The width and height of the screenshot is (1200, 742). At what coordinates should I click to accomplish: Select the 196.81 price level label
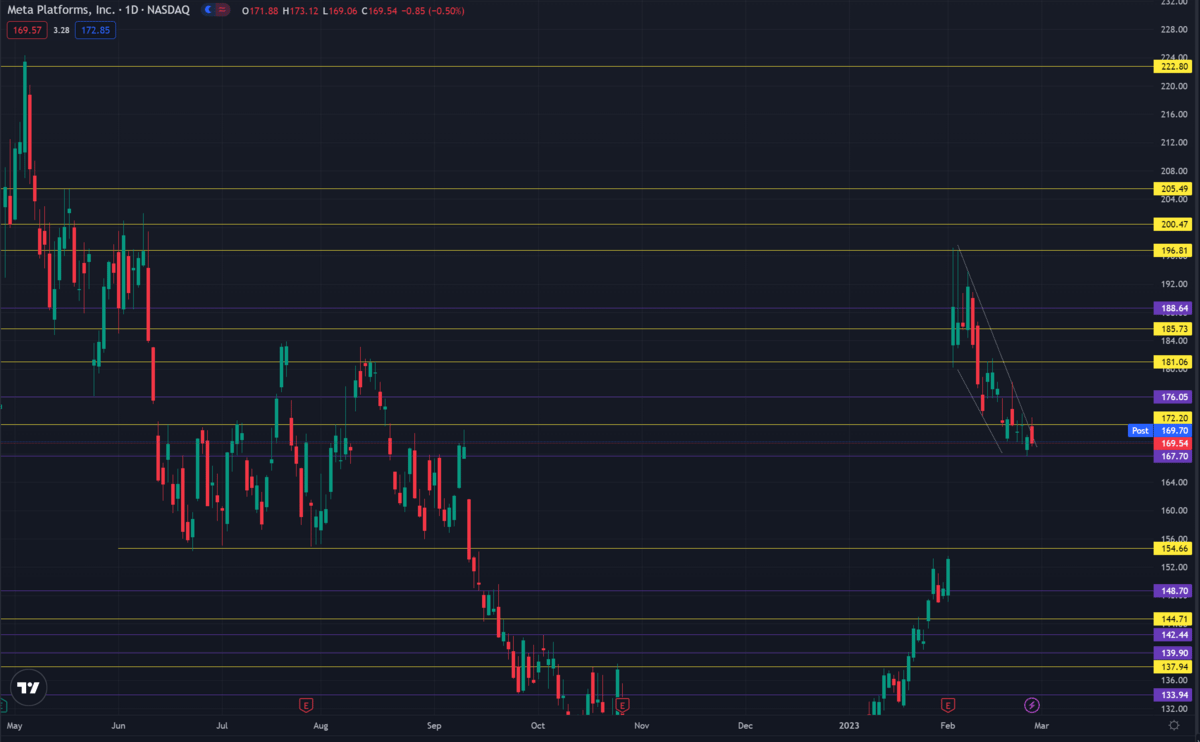click(x=1172, y=251)
